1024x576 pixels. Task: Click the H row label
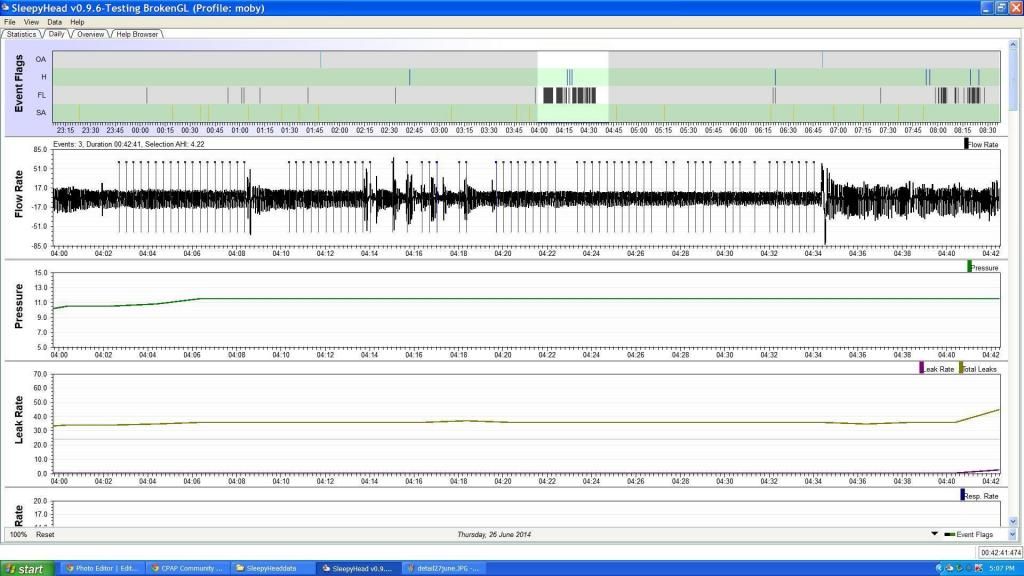[44, 77]
